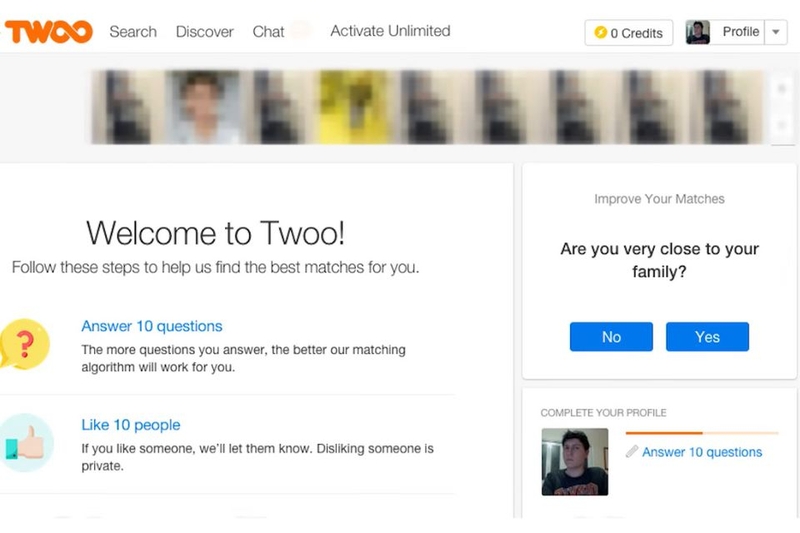The height and width of the screenshot is (533, 800).
Task: Open the Search menu item
Action: pyautogui.click(x=133, y=32)
